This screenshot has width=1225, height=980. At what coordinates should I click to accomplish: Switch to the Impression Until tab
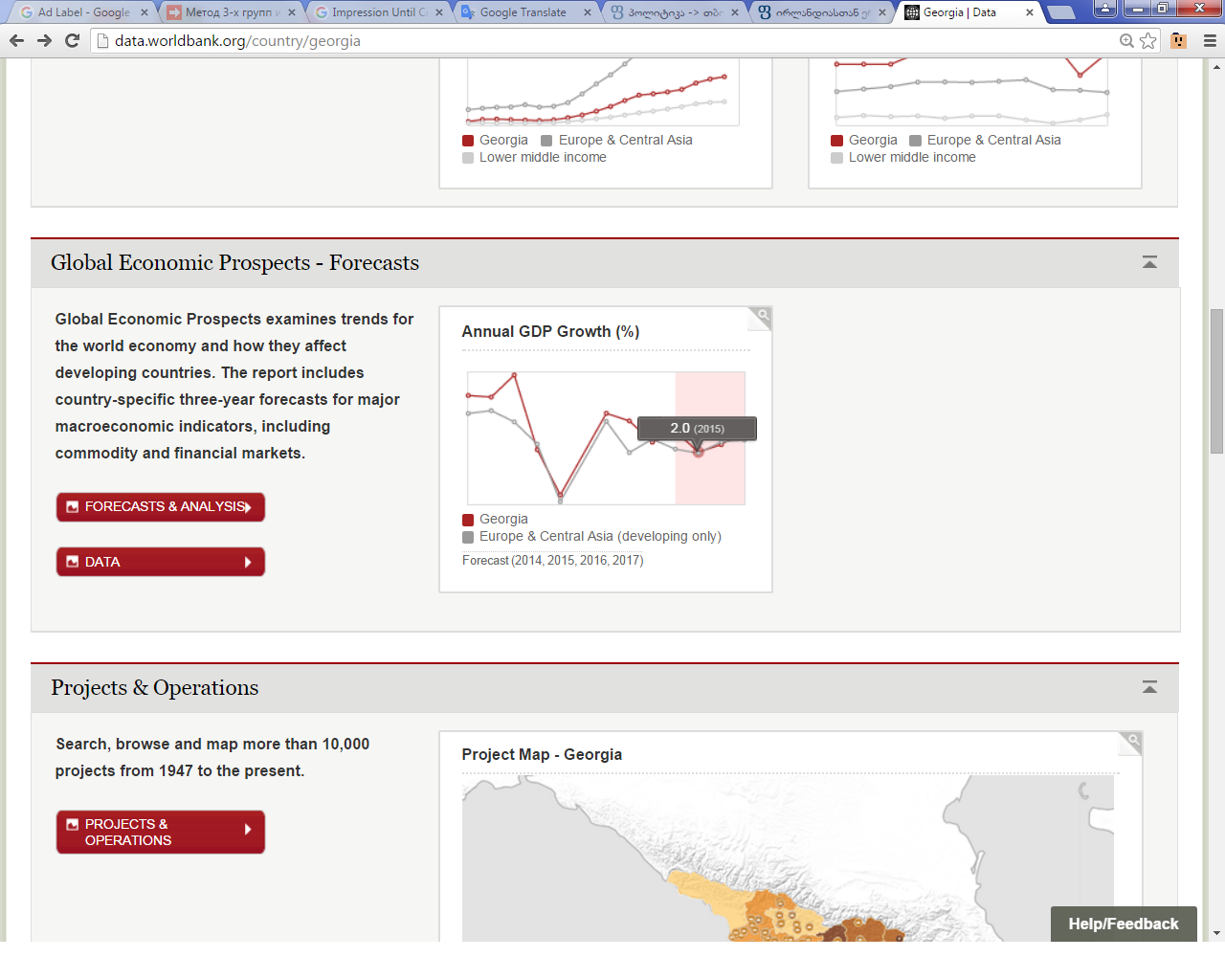(x=378, y=12)
